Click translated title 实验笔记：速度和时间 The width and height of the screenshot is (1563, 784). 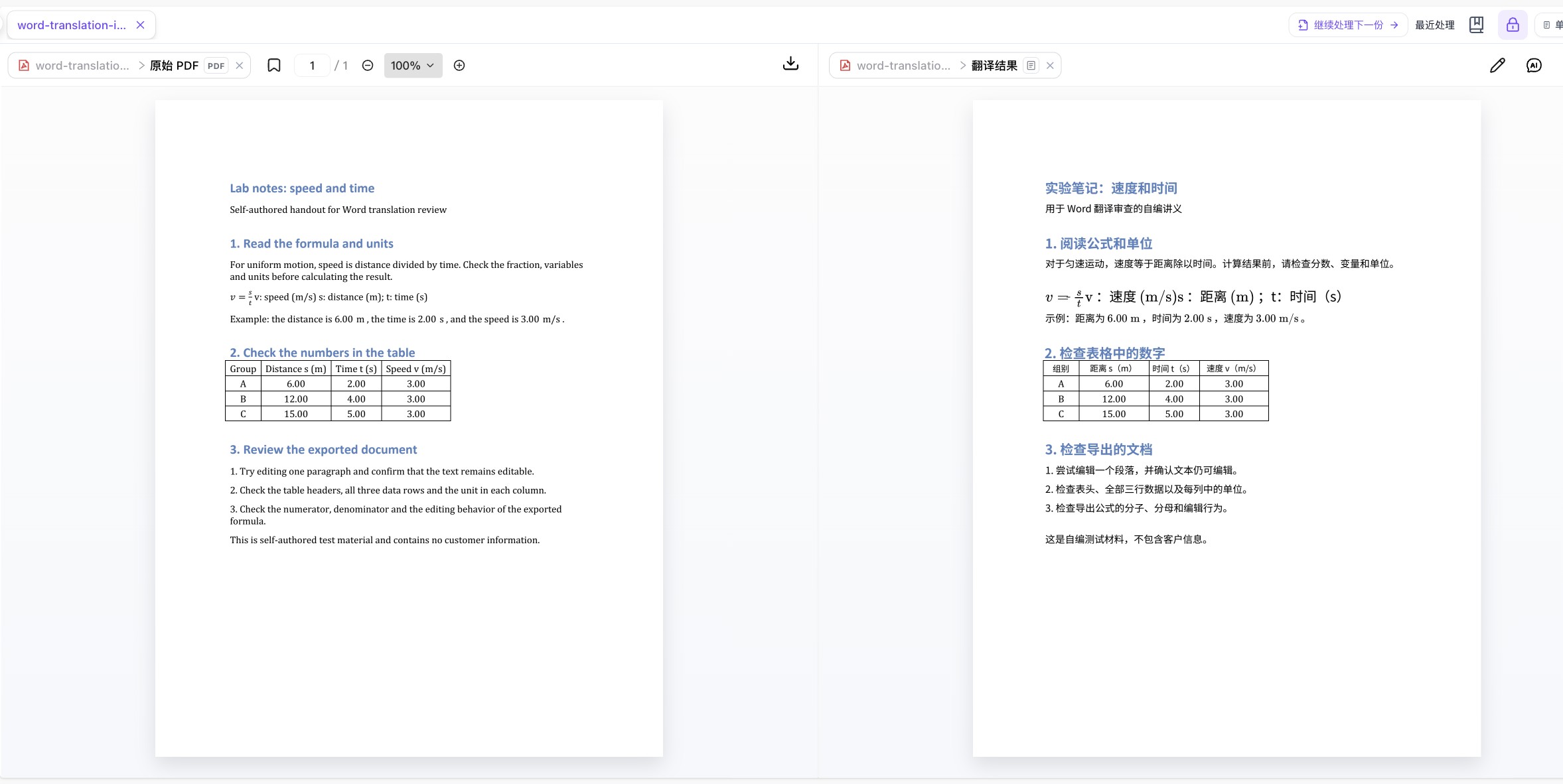[x=1111, y=188]
